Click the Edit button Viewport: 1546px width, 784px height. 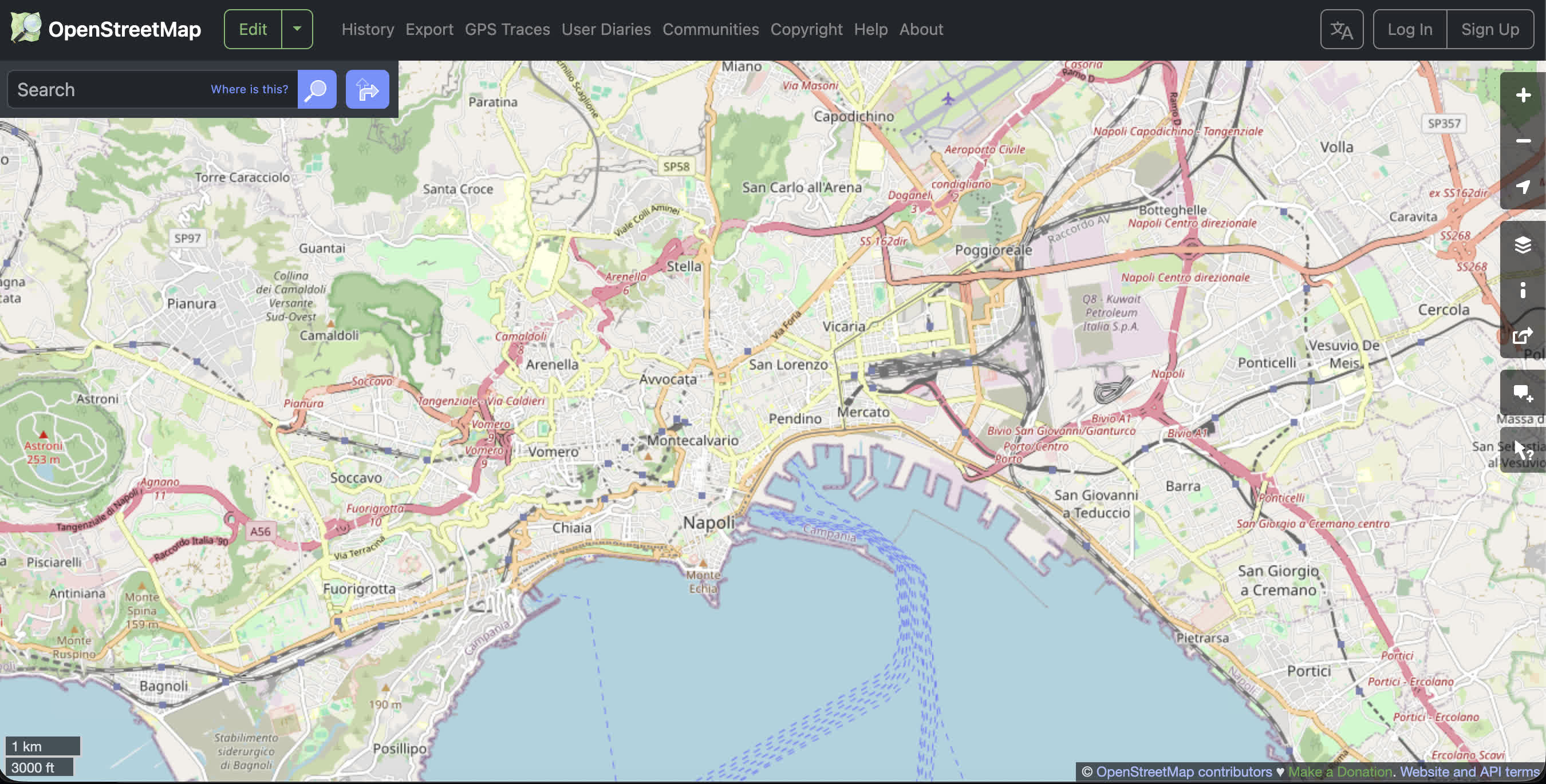pos(253,29)
